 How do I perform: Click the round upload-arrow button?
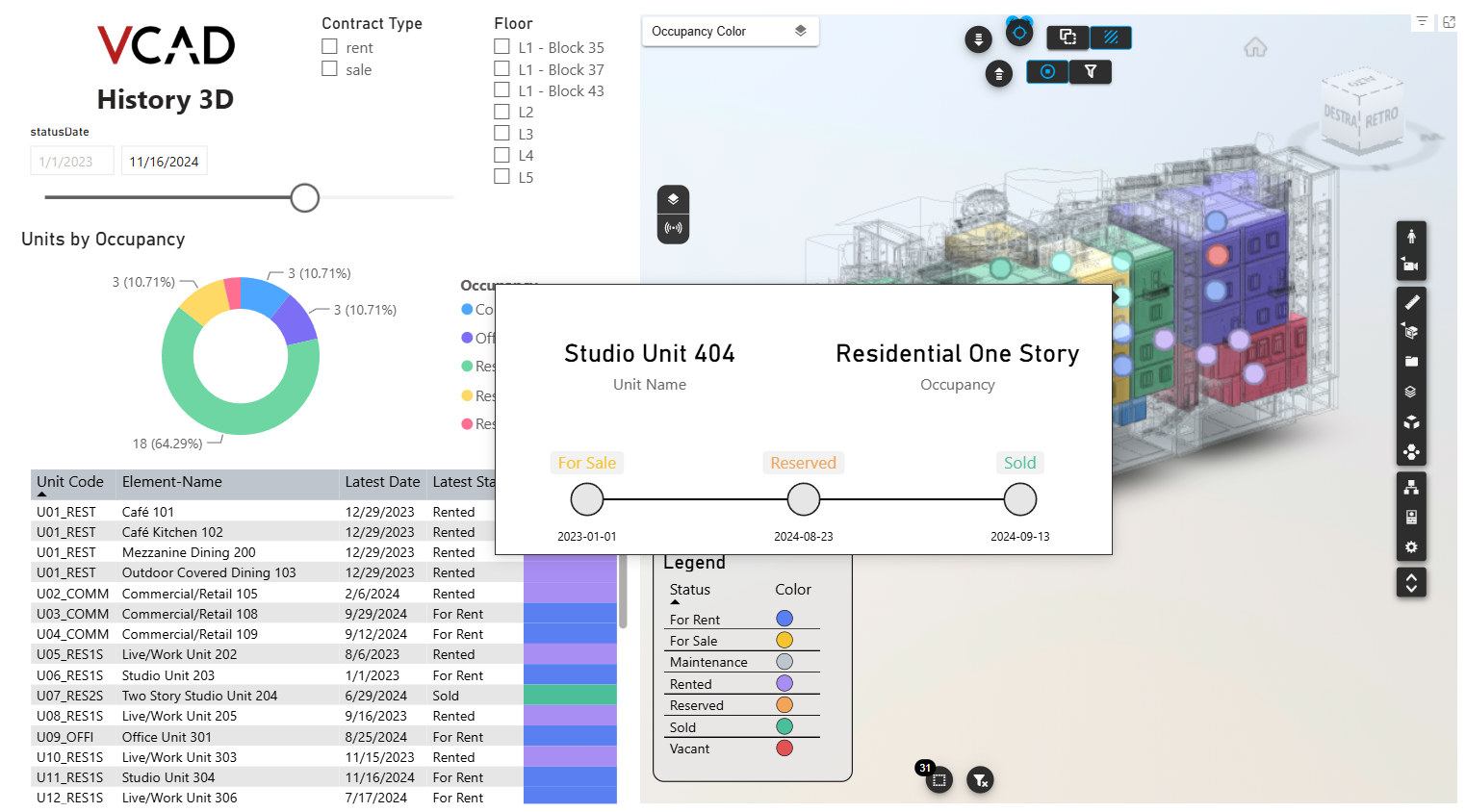point(999,73)
